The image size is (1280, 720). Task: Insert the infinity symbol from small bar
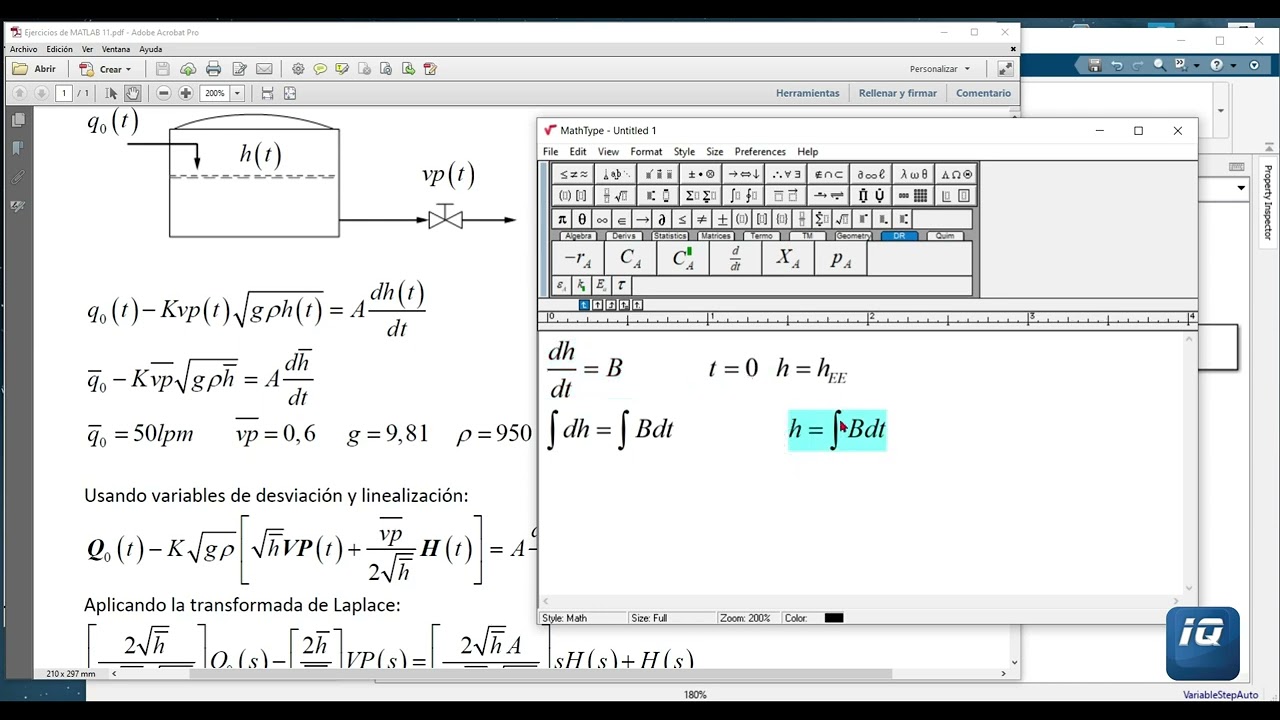click(602, 219)
